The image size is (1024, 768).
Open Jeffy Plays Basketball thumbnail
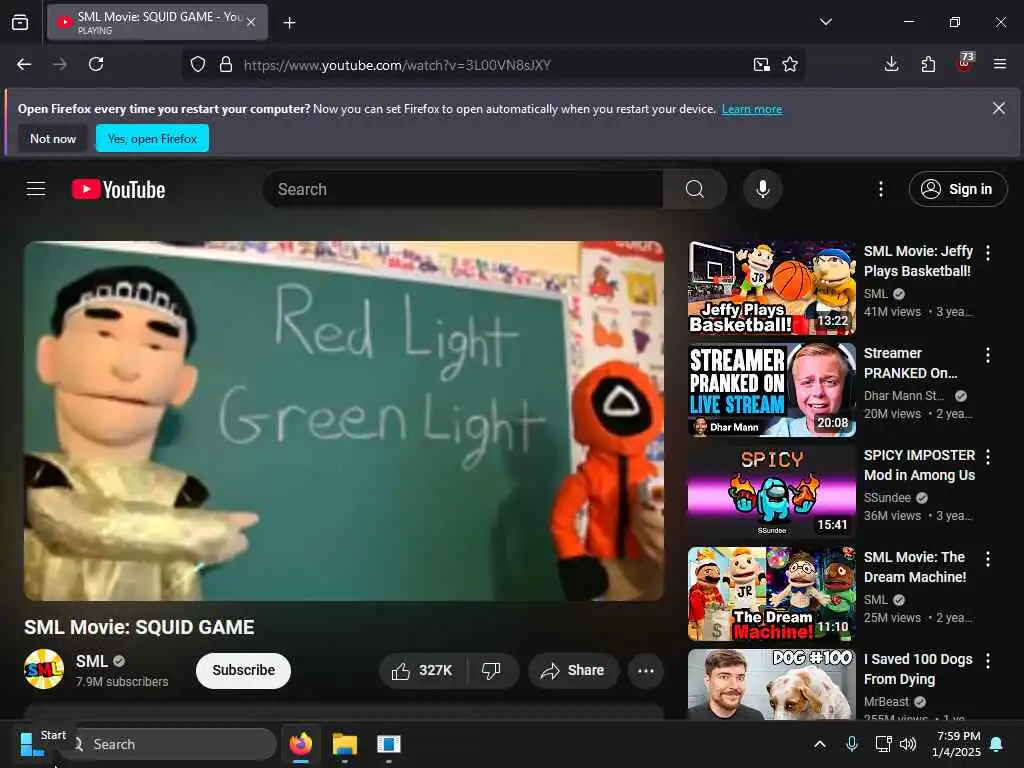click(x=771, y=288)
